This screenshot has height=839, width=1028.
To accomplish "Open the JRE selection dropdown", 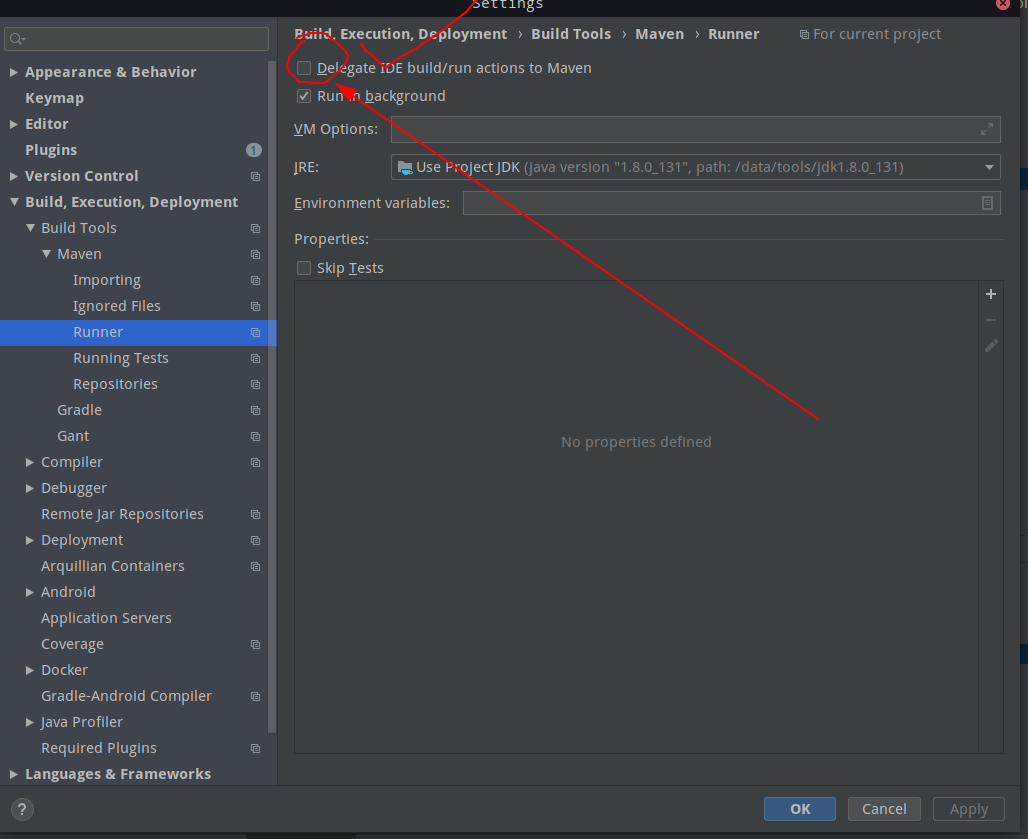I will pos(986,167).
